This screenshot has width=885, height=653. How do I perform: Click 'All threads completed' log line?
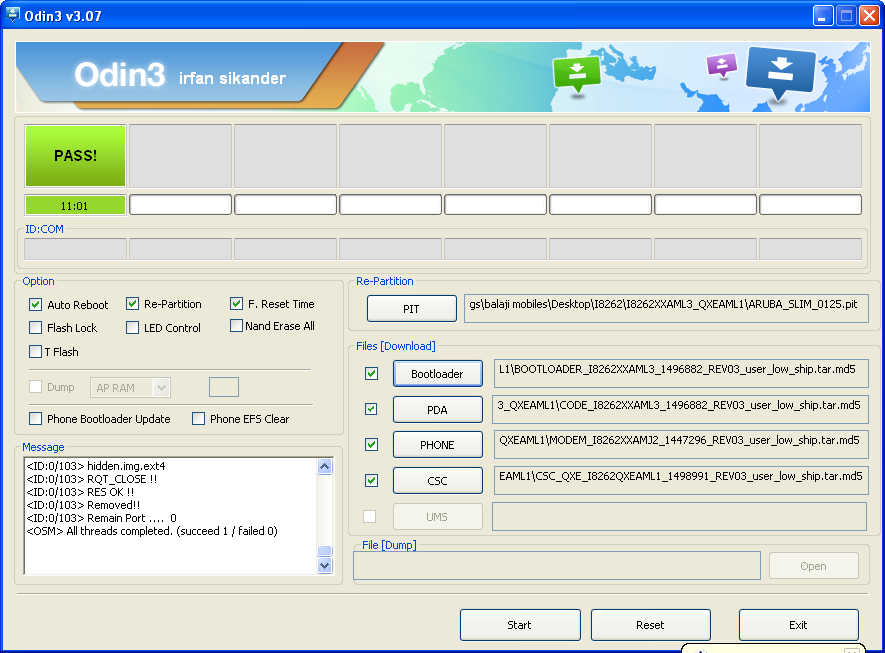pos(152,531)
